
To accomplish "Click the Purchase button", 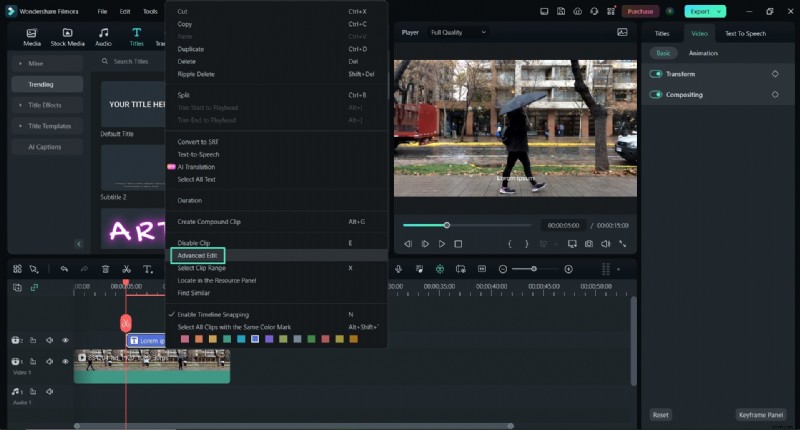I will click(640, 11).
